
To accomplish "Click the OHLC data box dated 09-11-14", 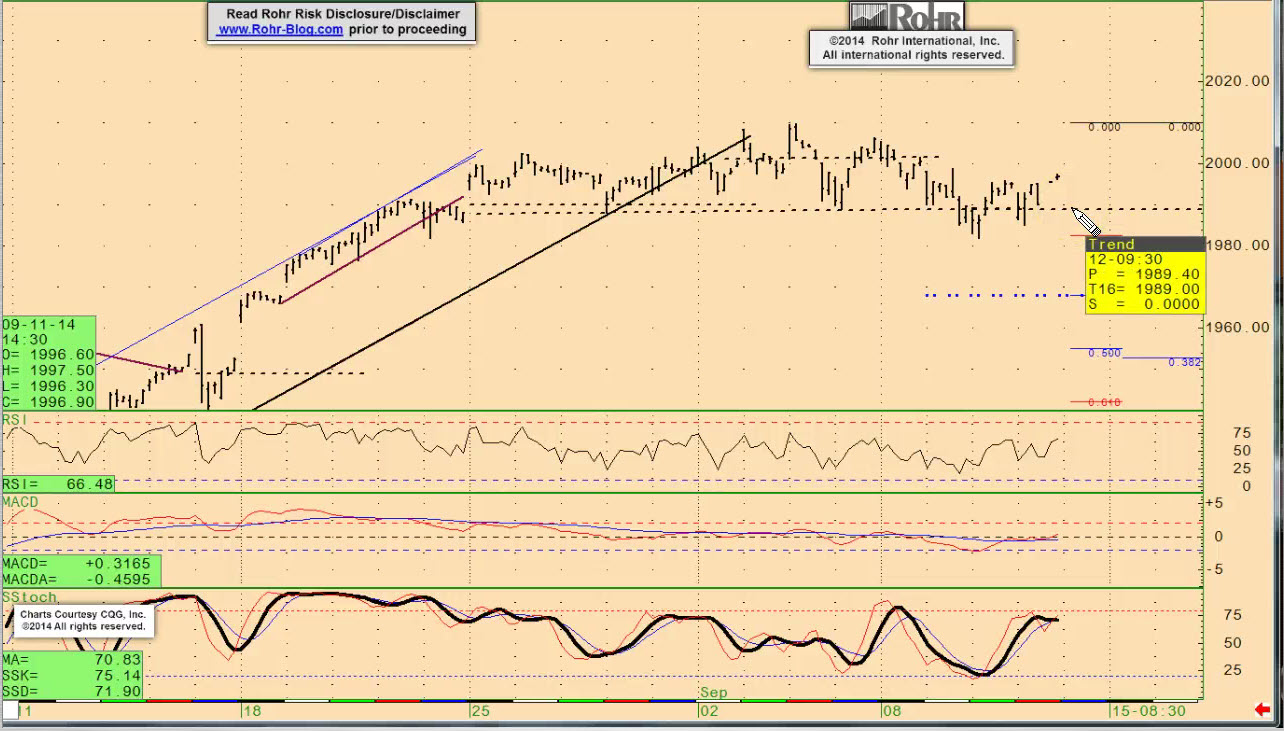I will click(x=49, y=362).
